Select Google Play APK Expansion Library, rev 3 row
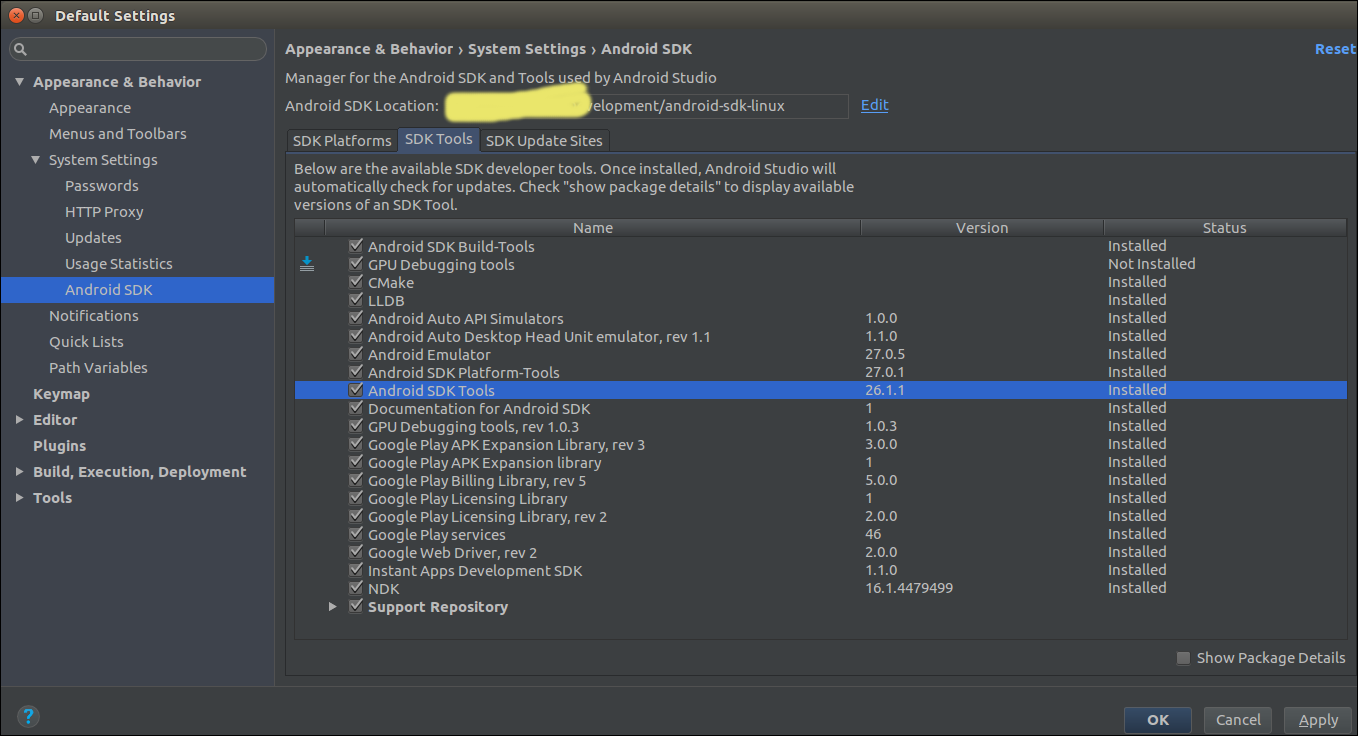Viewport: 1358px width, 736px height. click(821, 444)
